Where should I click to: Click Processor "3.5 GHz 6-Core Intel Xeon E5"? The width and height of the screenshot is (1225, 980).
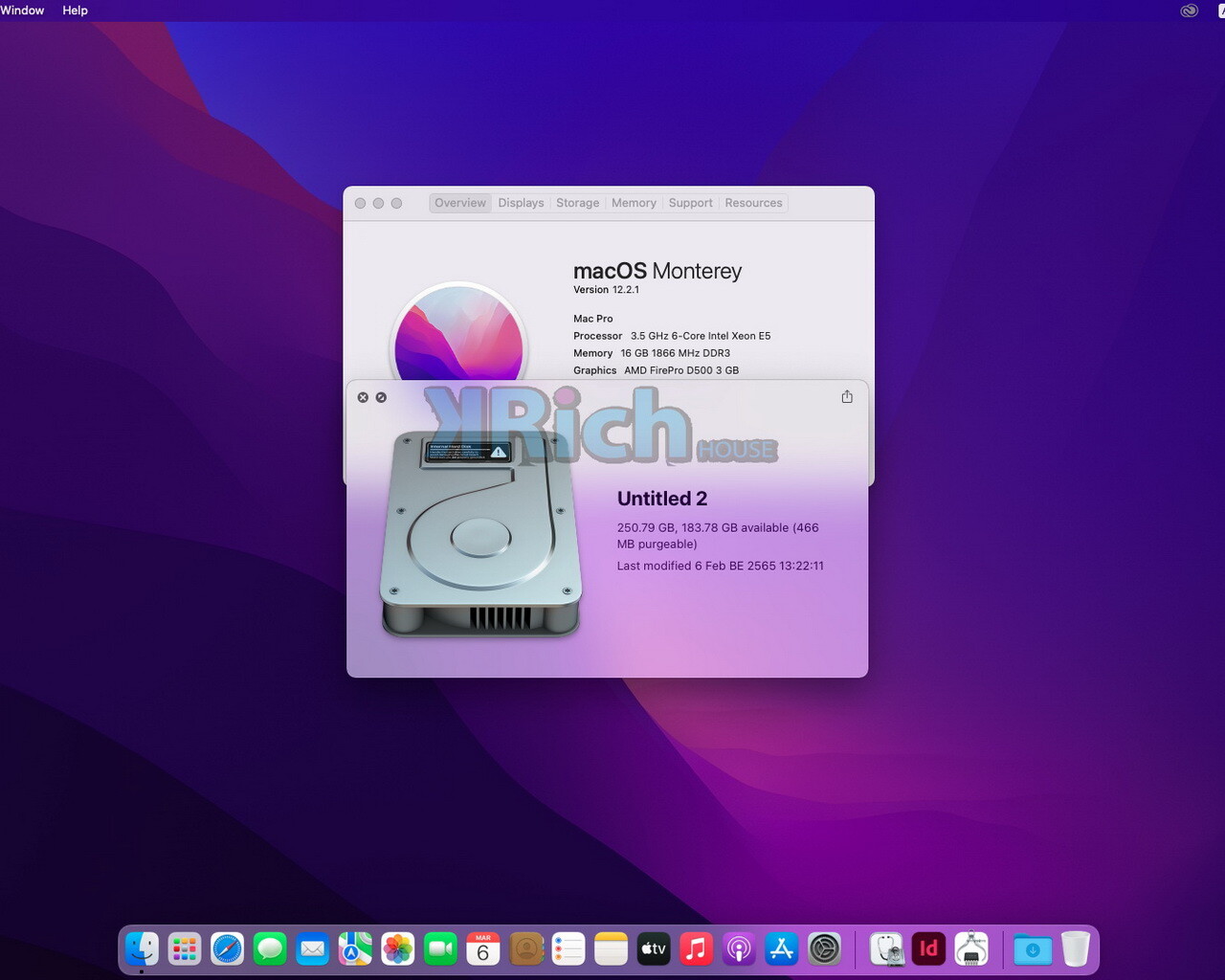(701, 336)
